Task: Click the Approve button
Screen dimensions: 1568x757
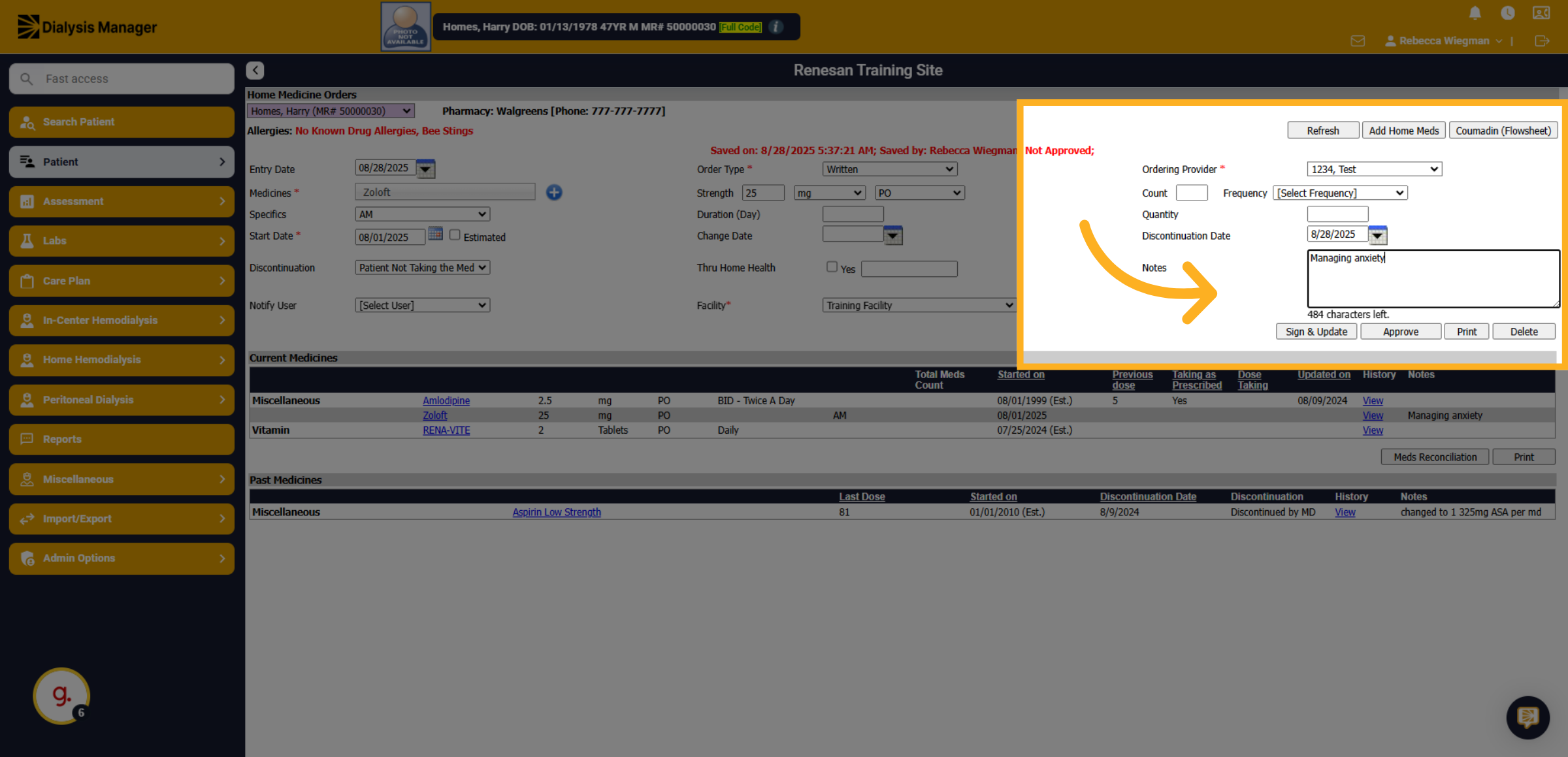Action: 1401,332
